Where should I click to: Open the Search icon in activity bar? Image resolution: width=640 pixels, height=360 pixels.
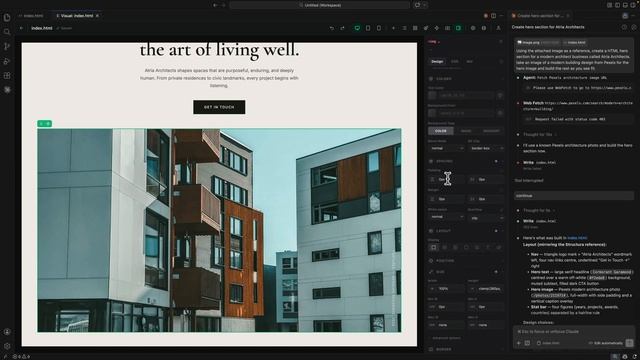click(7, 32)
